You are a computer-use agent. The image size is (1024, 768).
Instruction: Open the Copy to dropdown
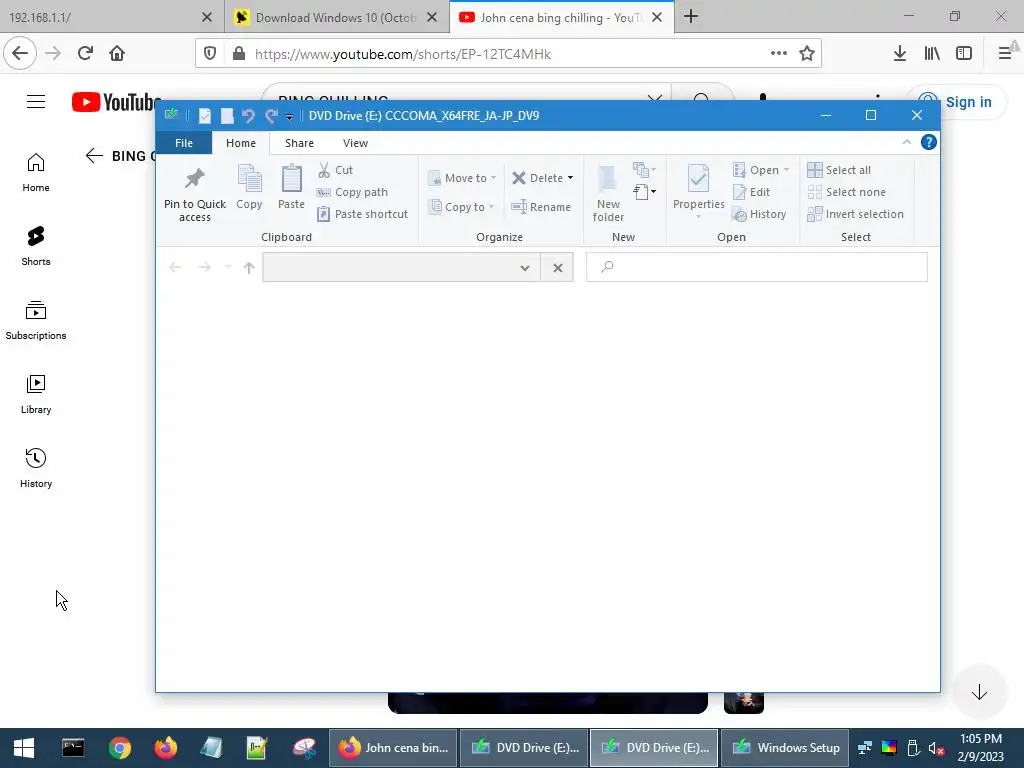point(461,206)
